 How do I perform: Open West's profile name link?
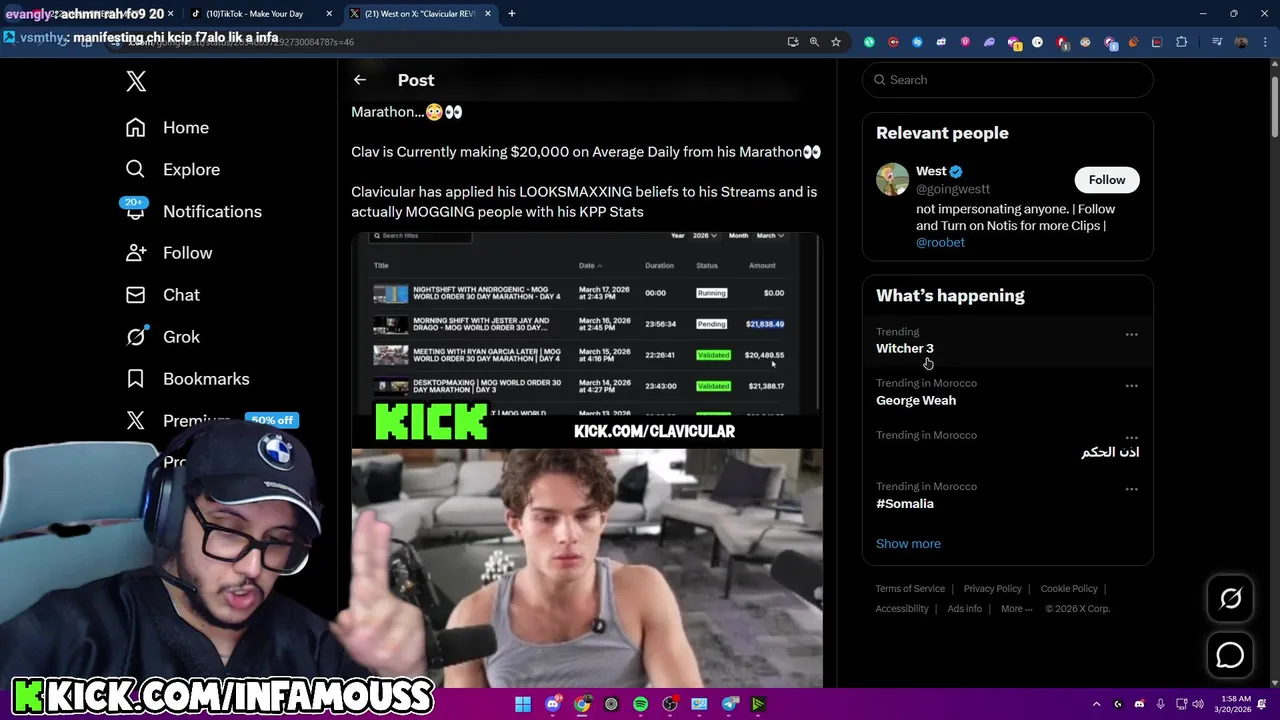coord(931,171)
